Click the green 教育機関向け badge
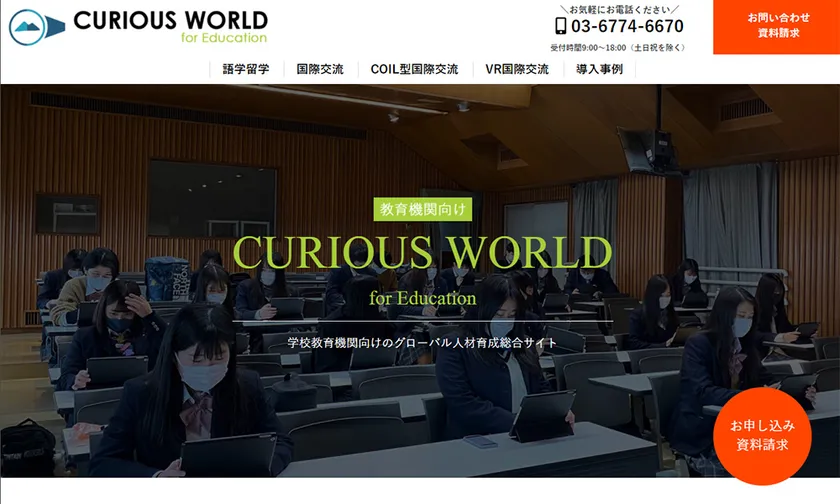This screenshot has width=840, height=504. coord(420,209)
